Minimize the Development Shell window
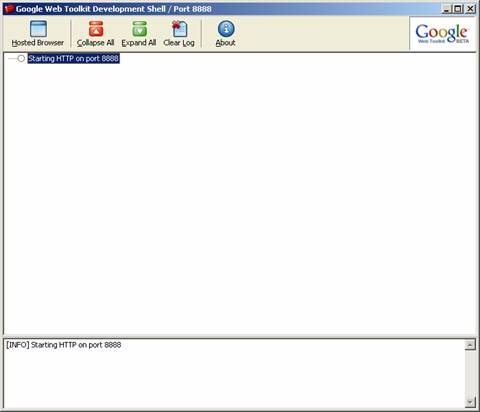Screen dimensions: 480x412 (x=446, y=9)
